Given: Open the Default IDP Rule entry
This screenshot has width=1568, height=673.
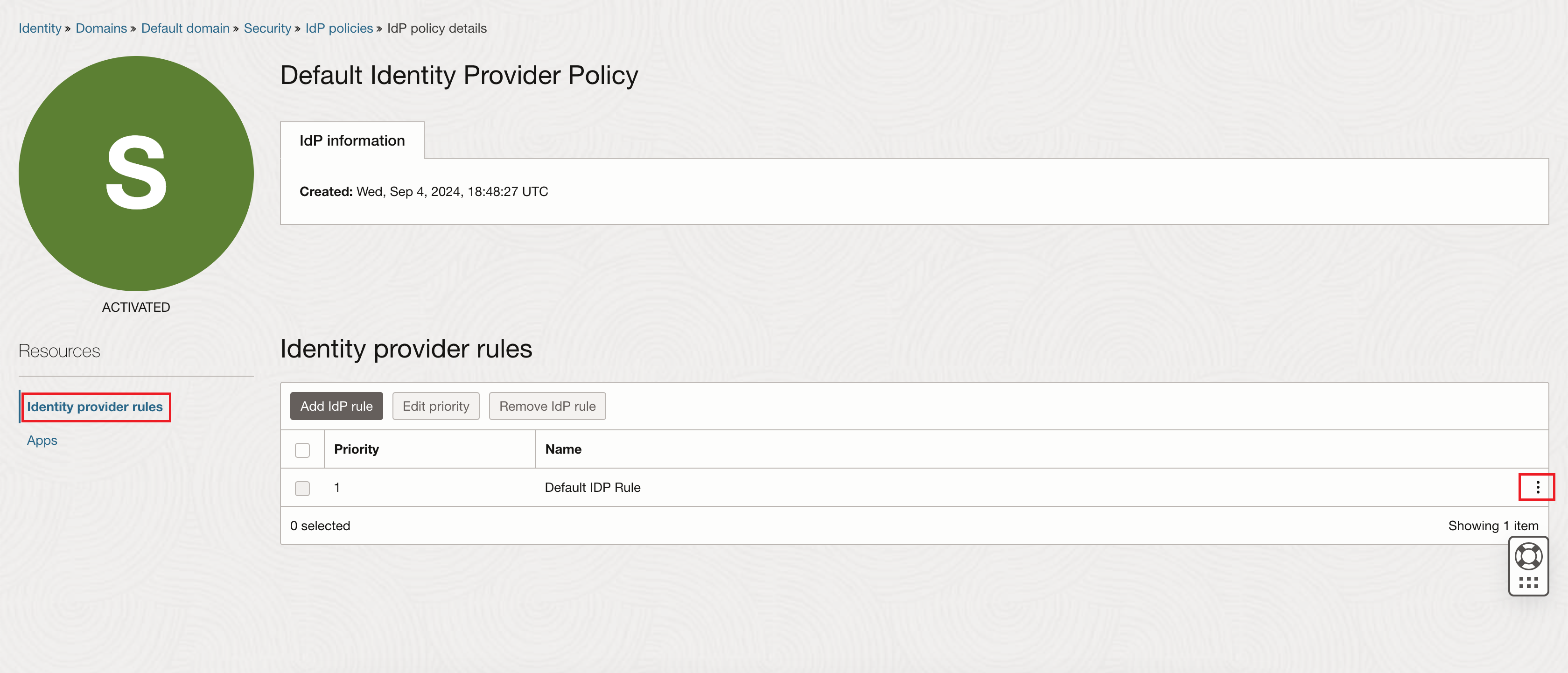Looking at the screenshot, I should 592,487.
